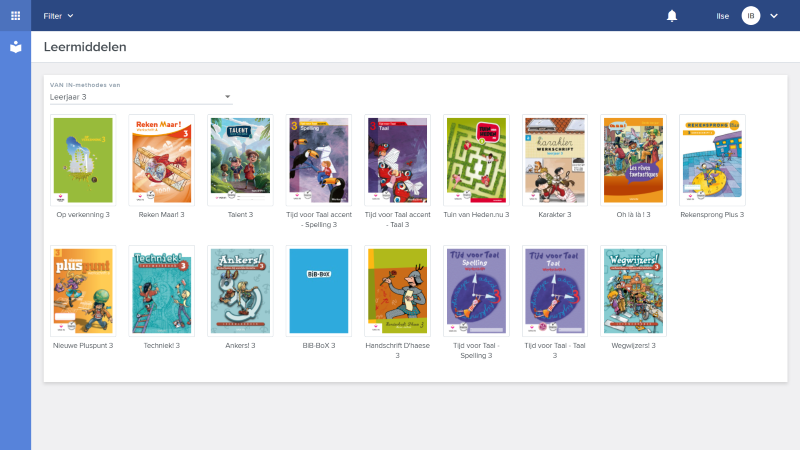Click the 'Rekensprong Plus 3' title text
800x450 pixels.
712,215
